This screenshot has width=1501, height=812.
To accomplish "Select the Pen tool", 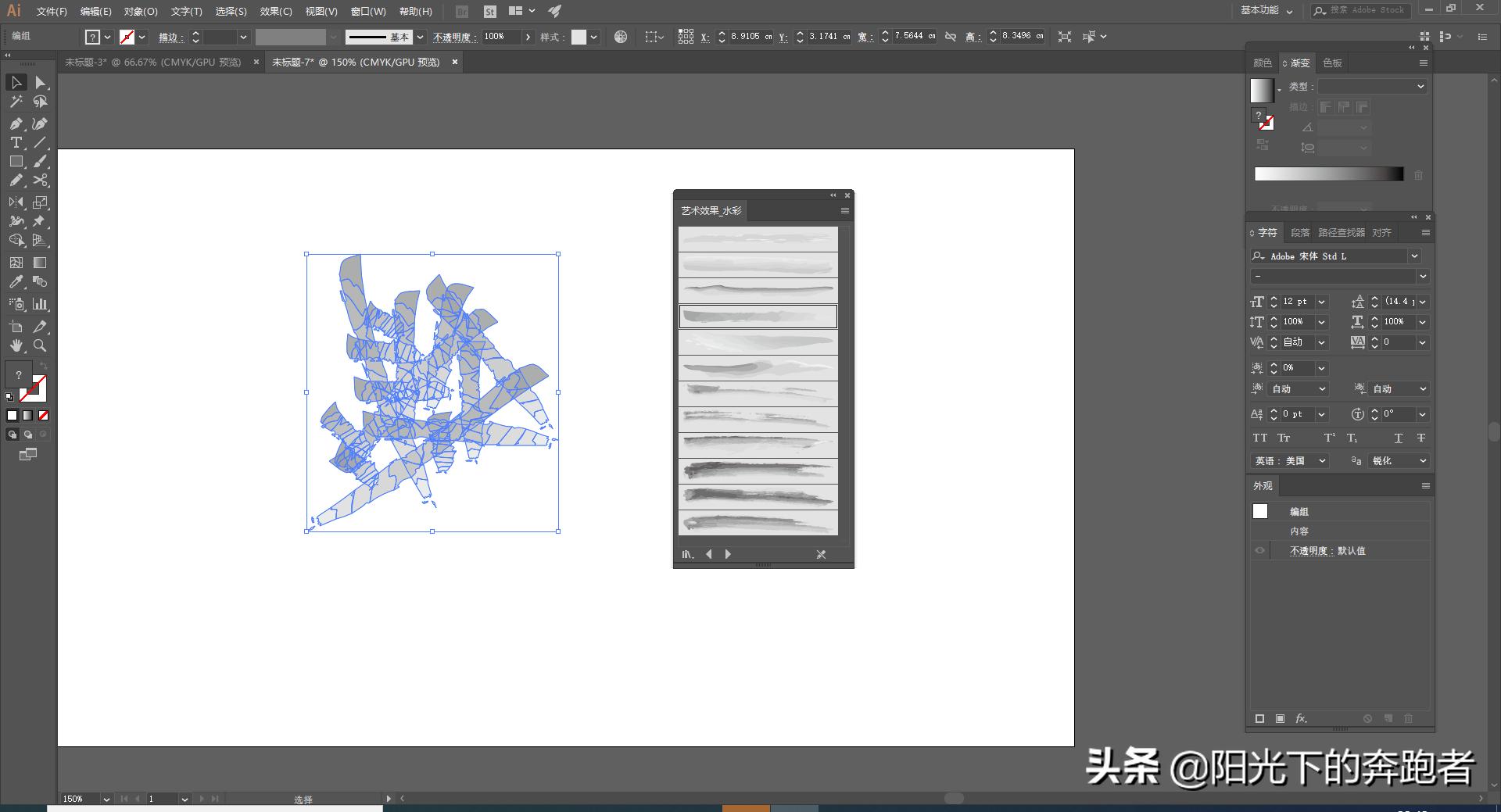I will pyautogui.click(x=16, y=123).
